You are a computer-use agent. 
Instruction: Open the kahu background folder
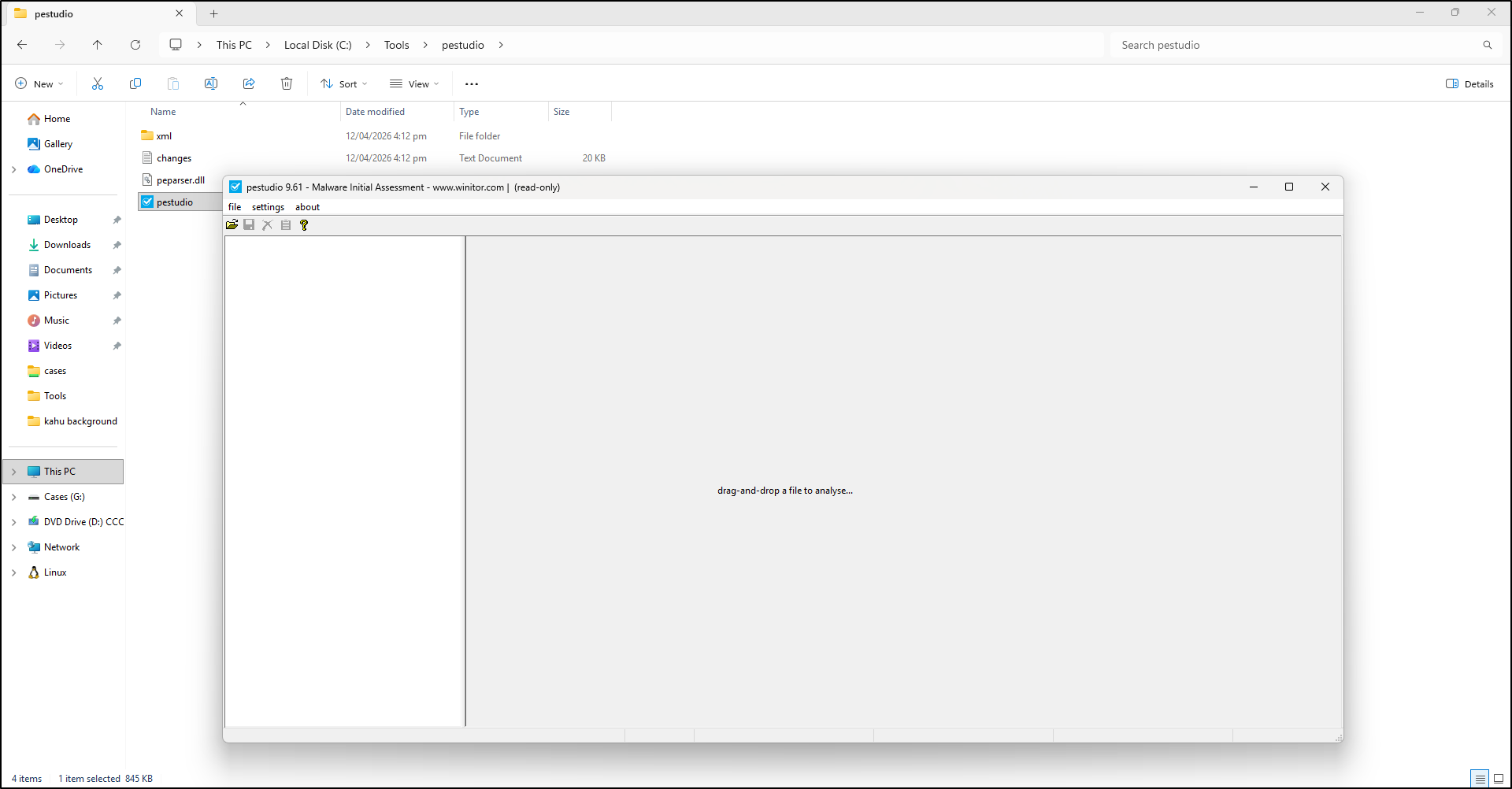click(x=80, y=421)
